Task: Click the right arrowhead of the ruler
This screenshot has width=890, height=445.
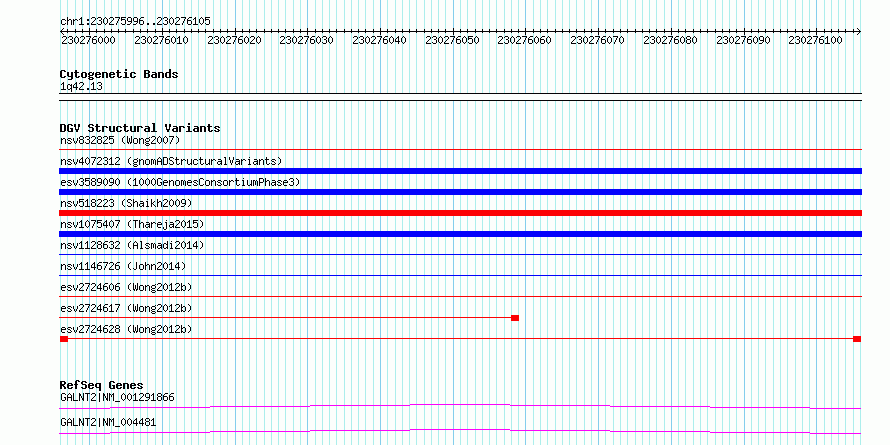Action: coord(858,32)
